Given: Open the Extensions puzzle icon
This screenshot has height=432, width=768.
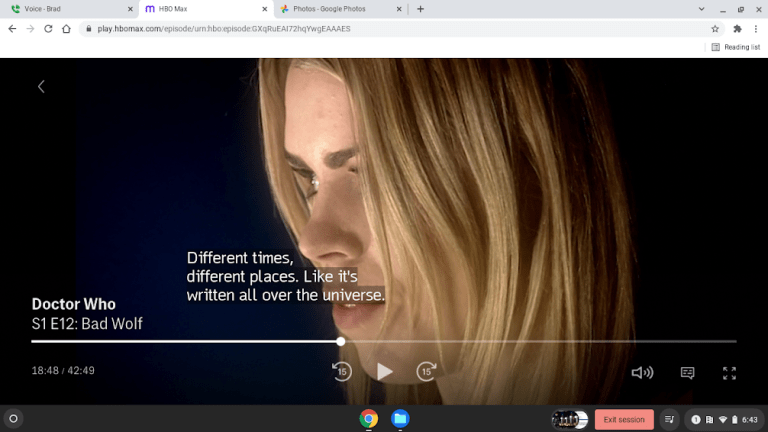Looking at the screenshot, I should pos(737,29).
